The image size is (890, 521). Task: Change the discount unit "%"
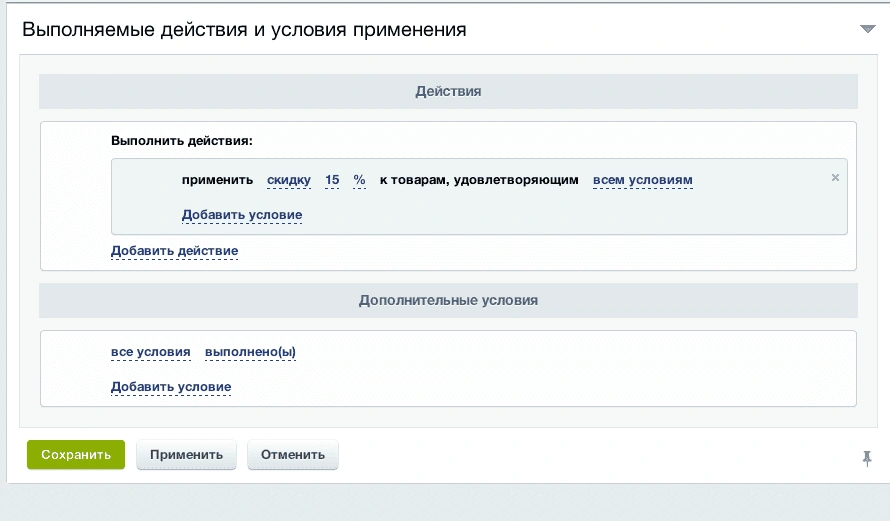(359, 180)
